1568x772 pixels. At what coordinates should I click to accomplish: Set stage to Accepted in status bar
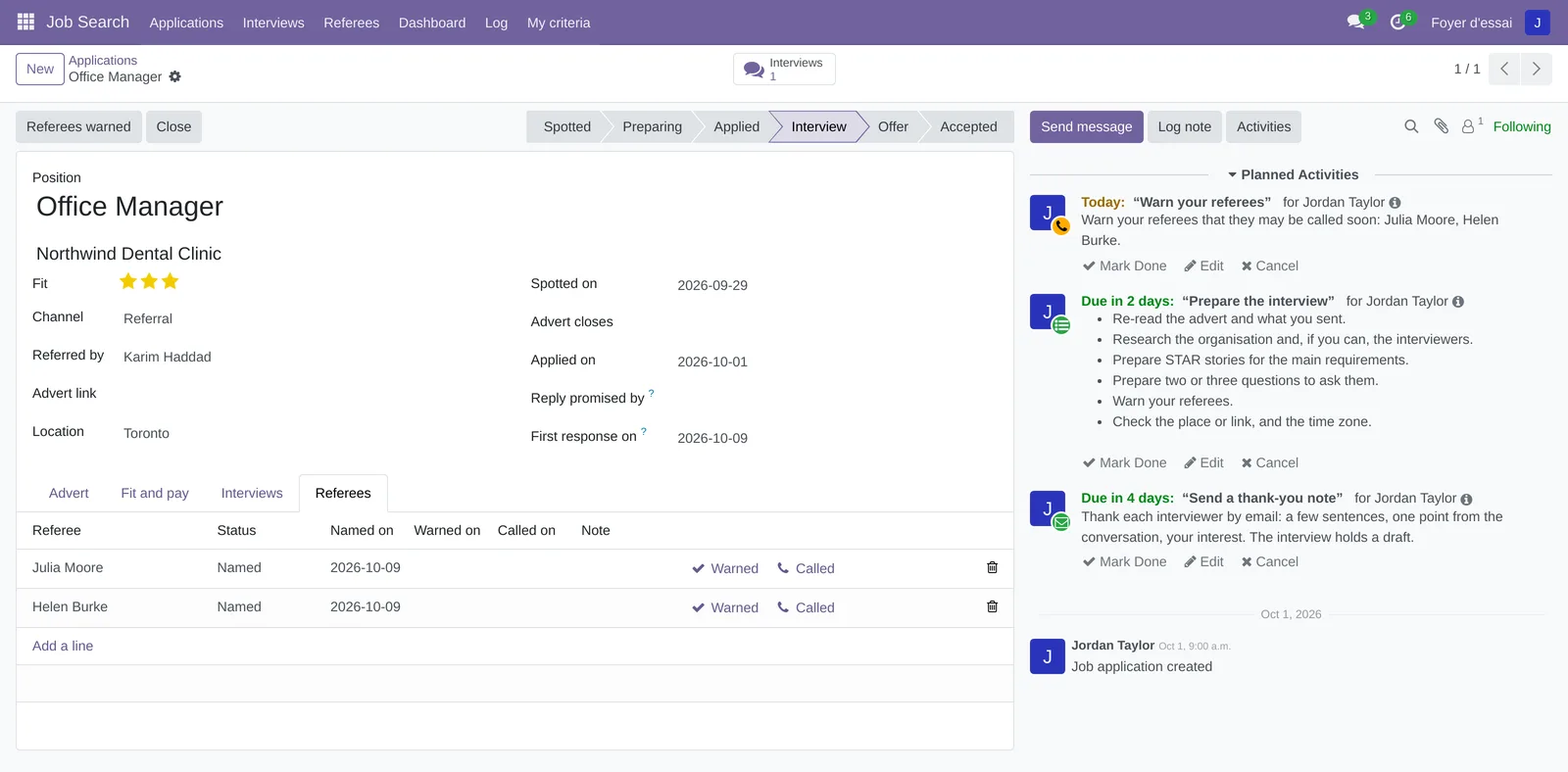968,126
